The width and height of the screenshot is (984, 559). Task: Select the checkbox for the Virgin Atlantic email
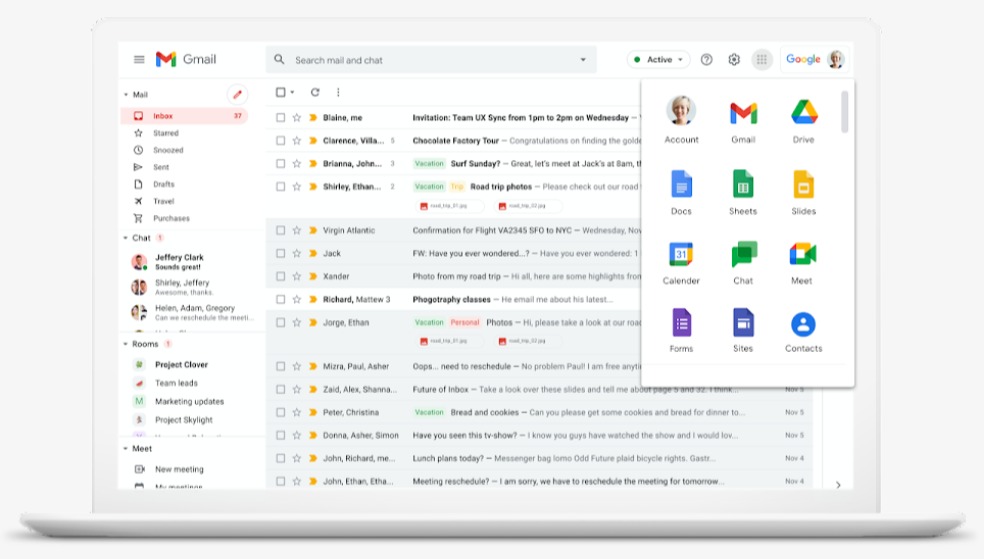click(281, 231)
